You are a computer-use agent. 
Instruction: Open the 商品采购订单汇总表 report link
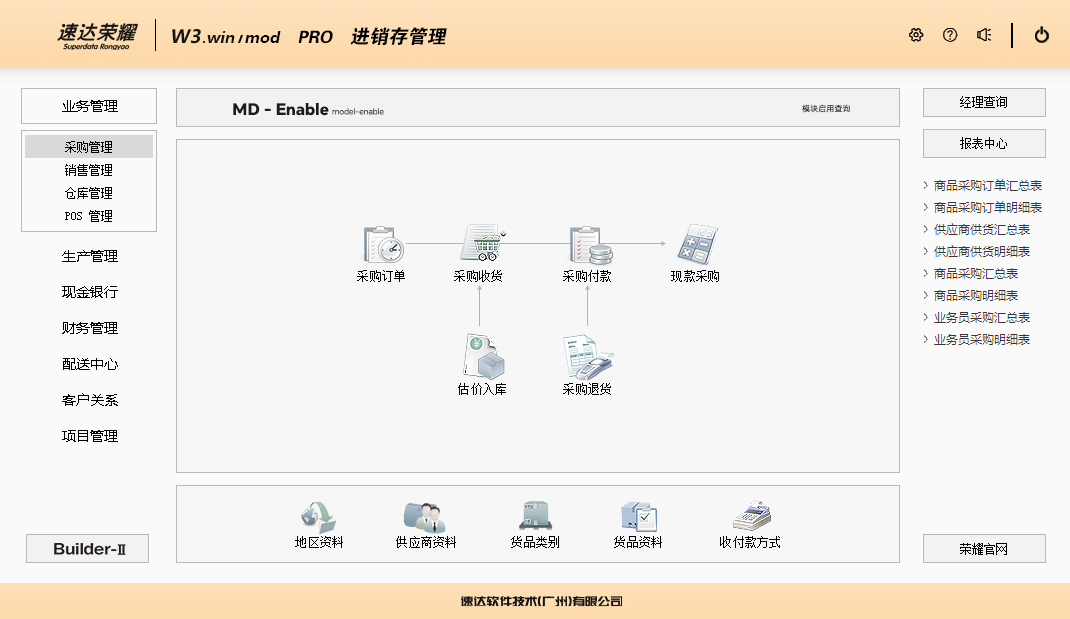987,185
